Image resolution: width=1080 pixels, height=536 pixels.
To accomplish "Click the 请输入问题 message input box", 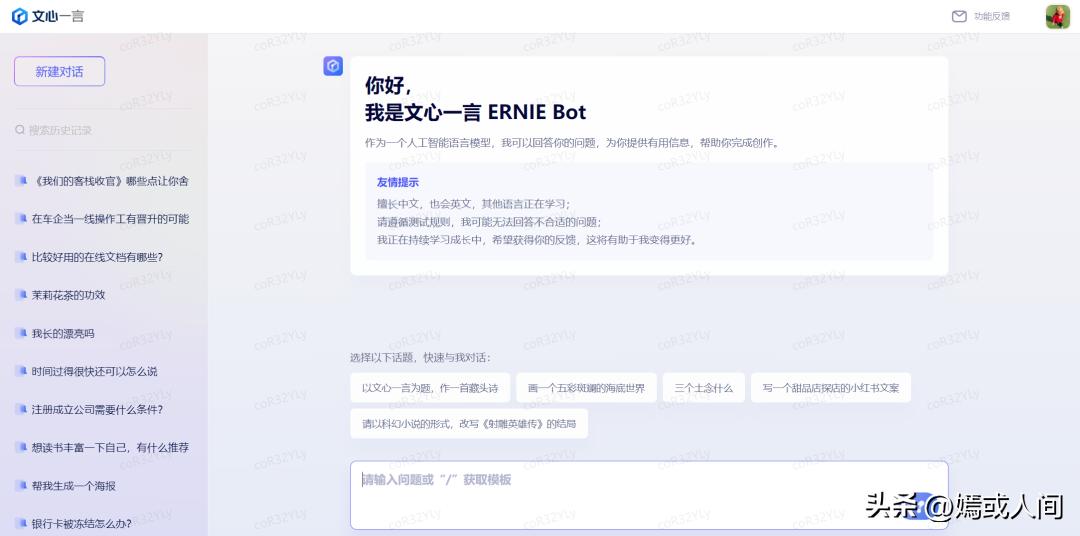I will (x=649, y=495).
